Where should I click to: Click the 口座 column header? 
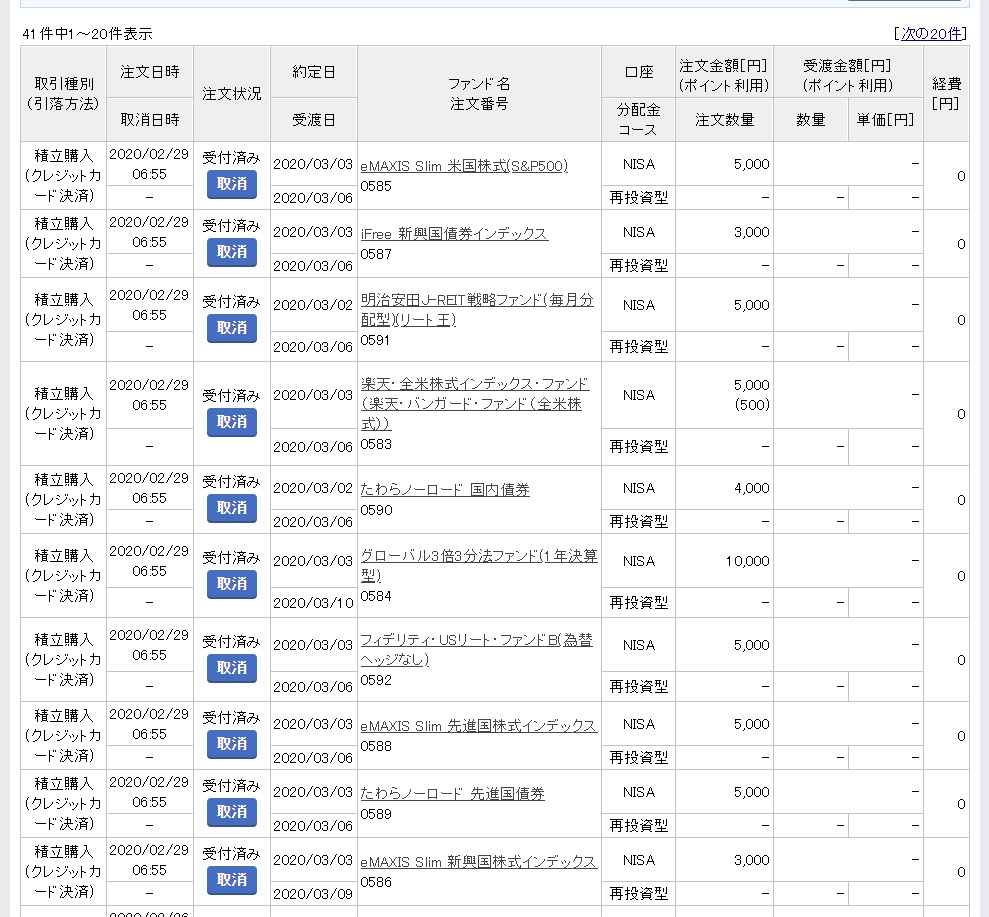tap(638, 72)
